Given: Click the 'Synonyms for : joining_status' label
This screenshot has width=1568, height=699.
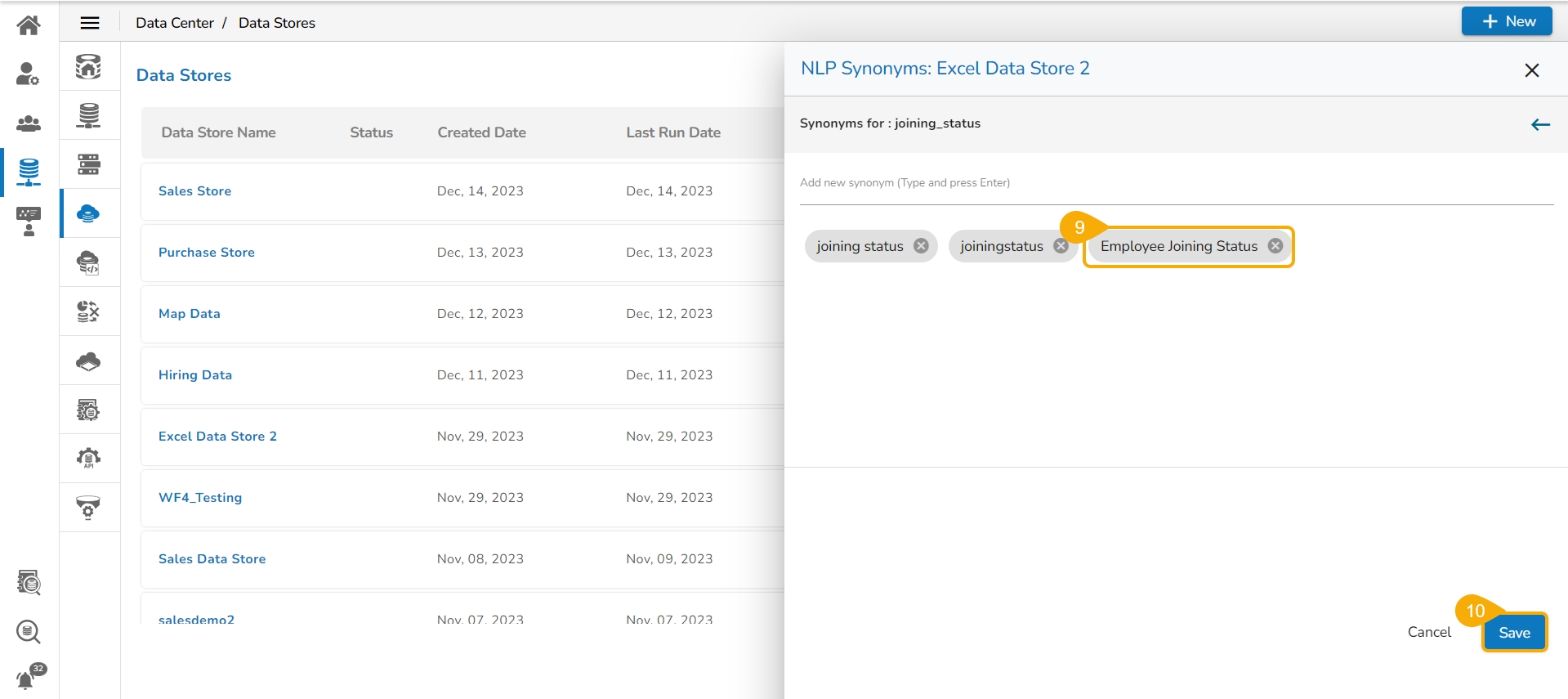Looking at the screenshot, I should click(890, 123).
